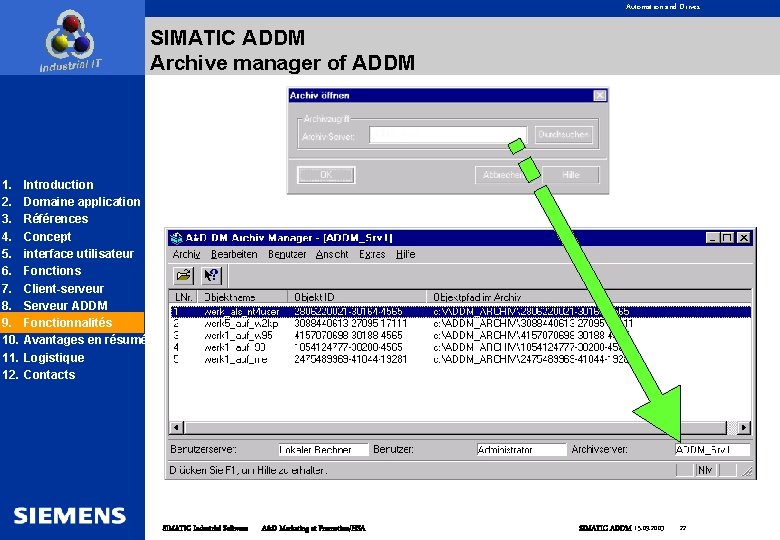This screenshot has width=780, height=540.
Task: Click the Siemens logo
Action: 70,516
